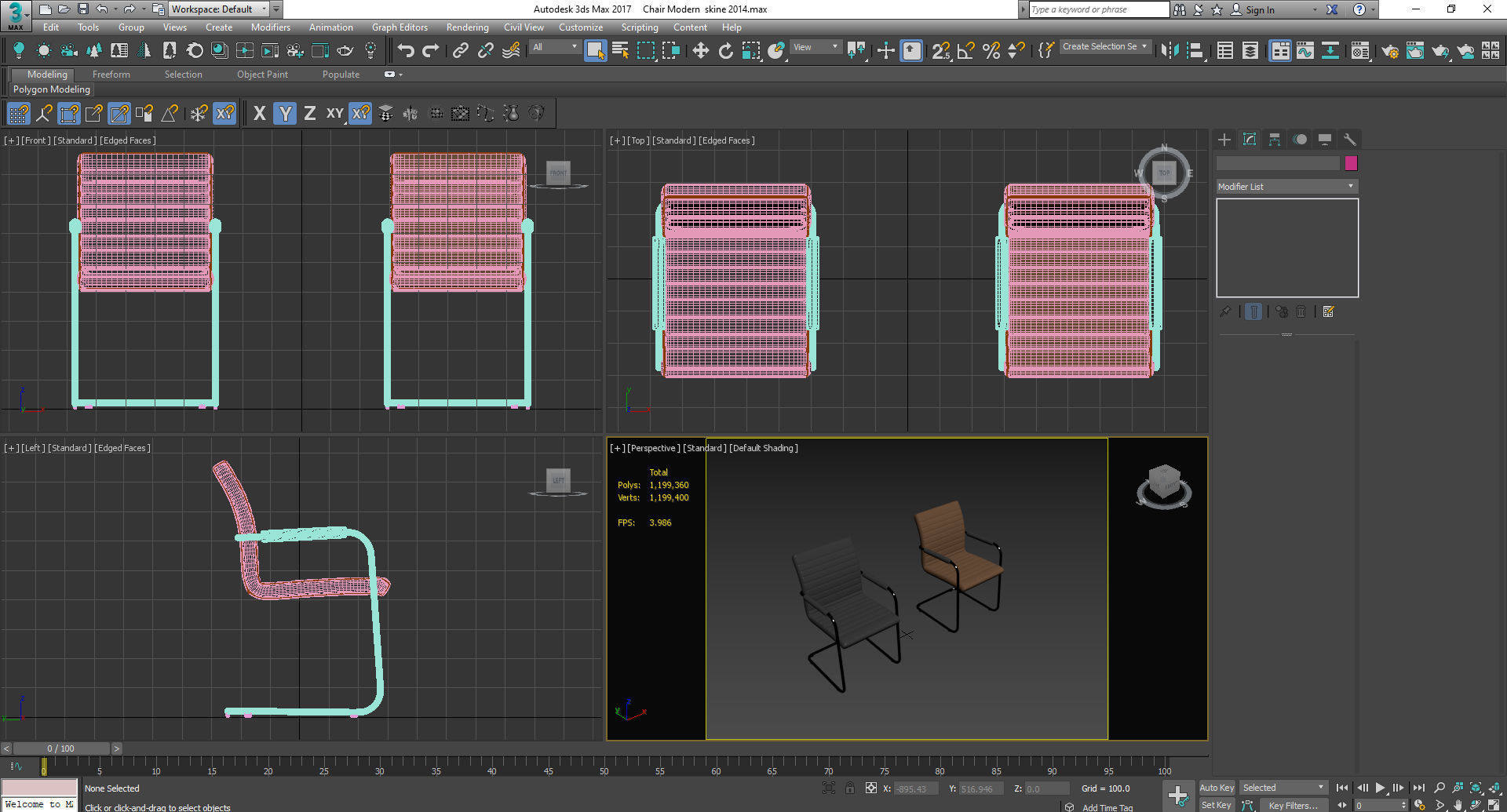Toggle the 2.5 Snaps button
Viewport: 1507px width, 812px height.
point(940,51)
